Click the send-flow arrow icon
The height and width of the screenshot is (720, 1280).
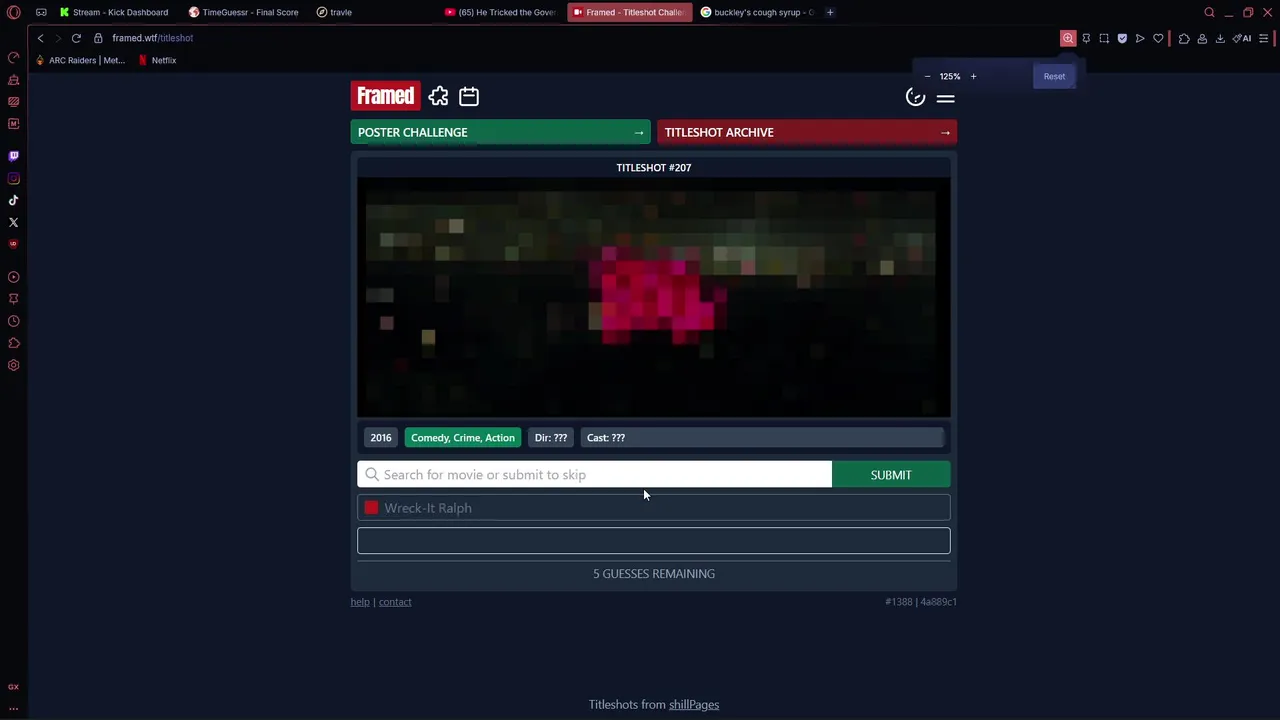pos(1140,38)
